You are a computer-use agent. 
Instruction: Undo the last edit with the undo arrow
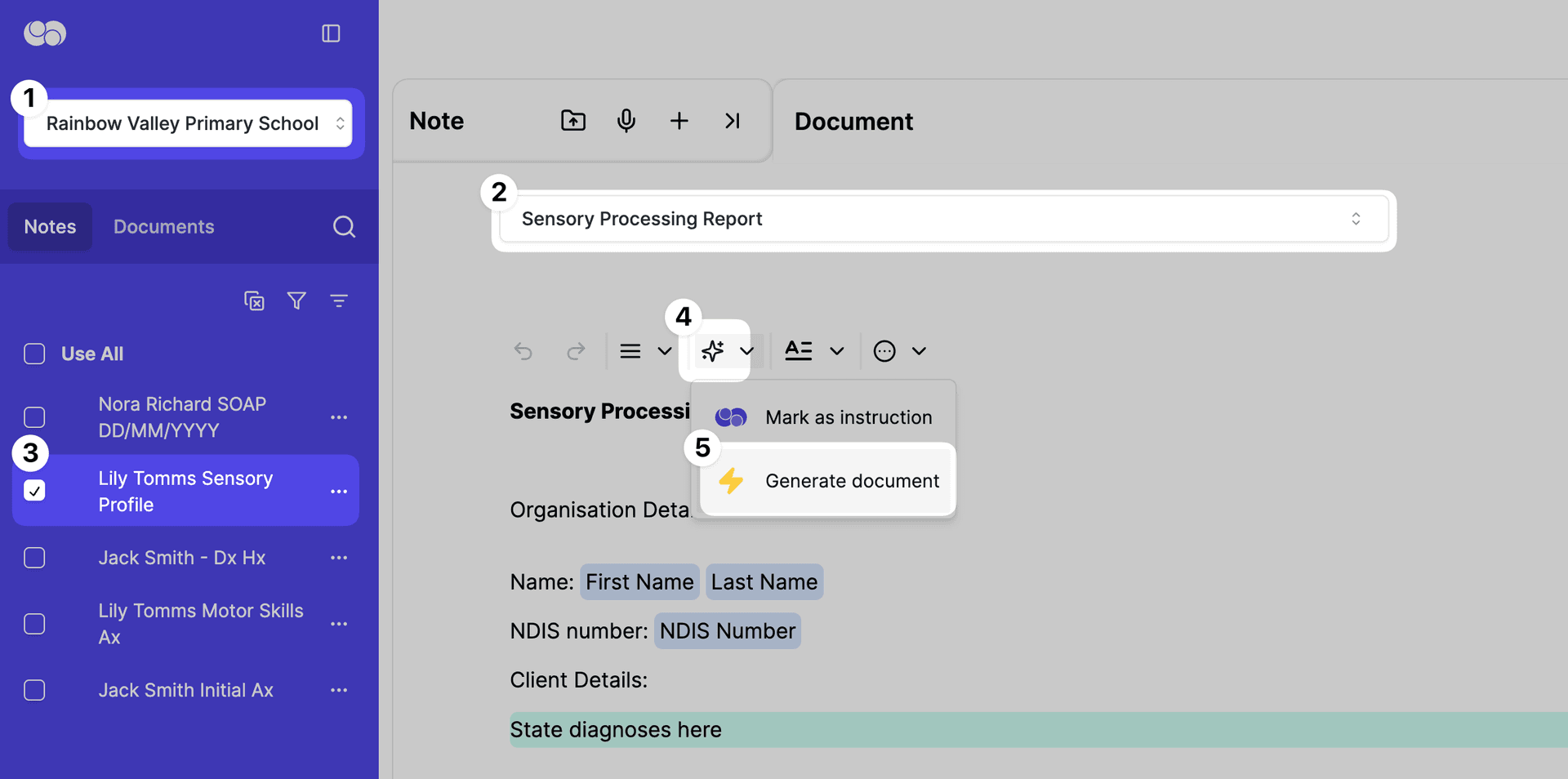523,351
